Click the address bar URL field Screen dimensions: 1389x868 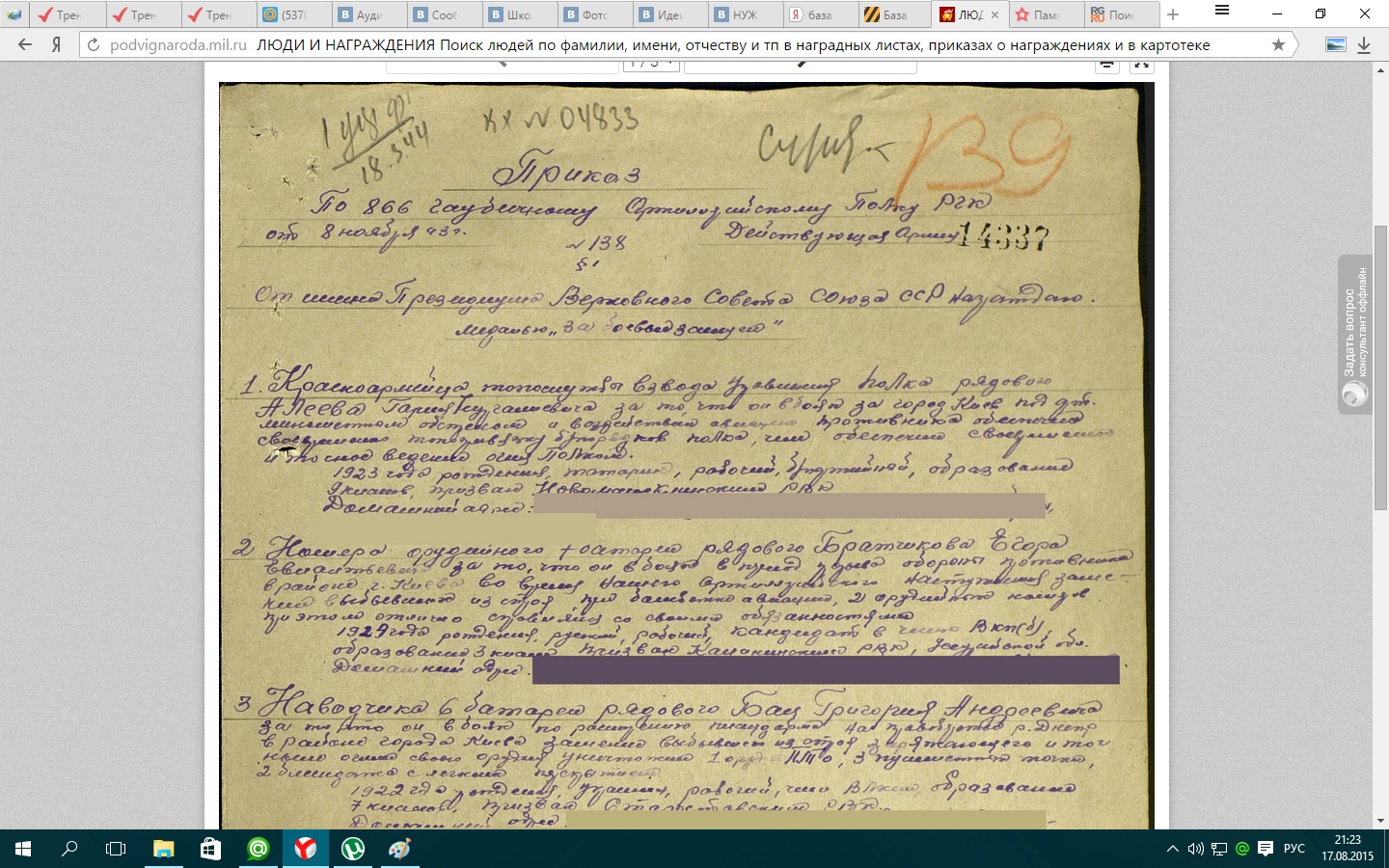click(x=675, y=45)
